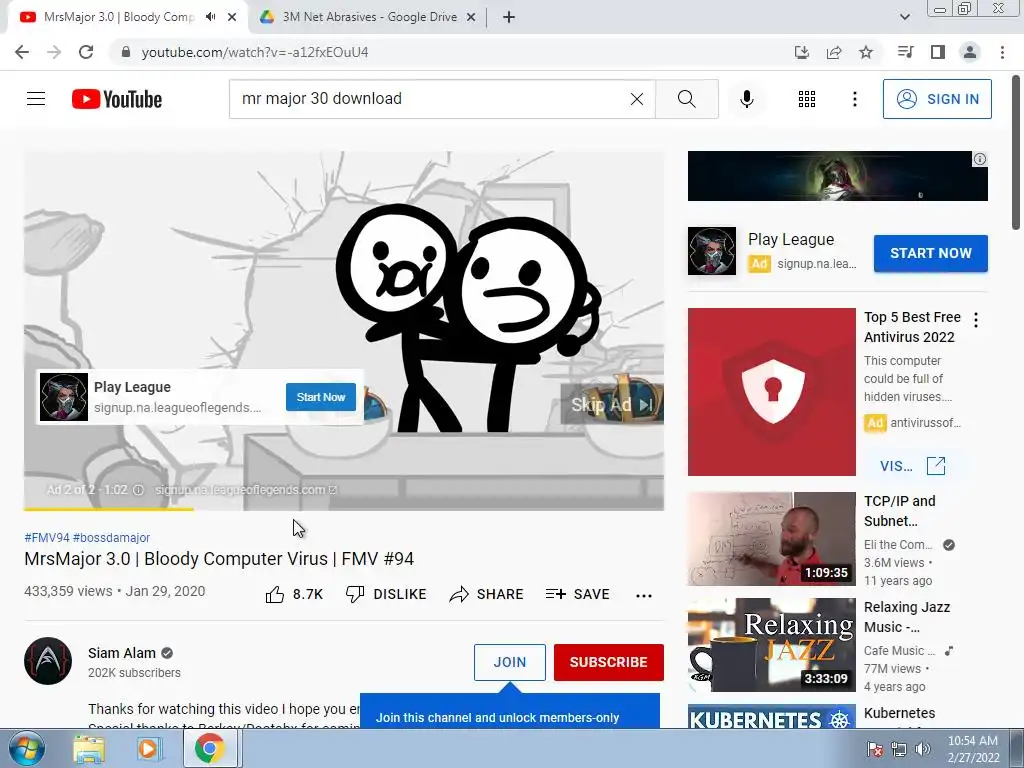This screenshot has height=768, width=1024.
Task: Open the ad info icon beside the ad timer
Action: (138, 490)
